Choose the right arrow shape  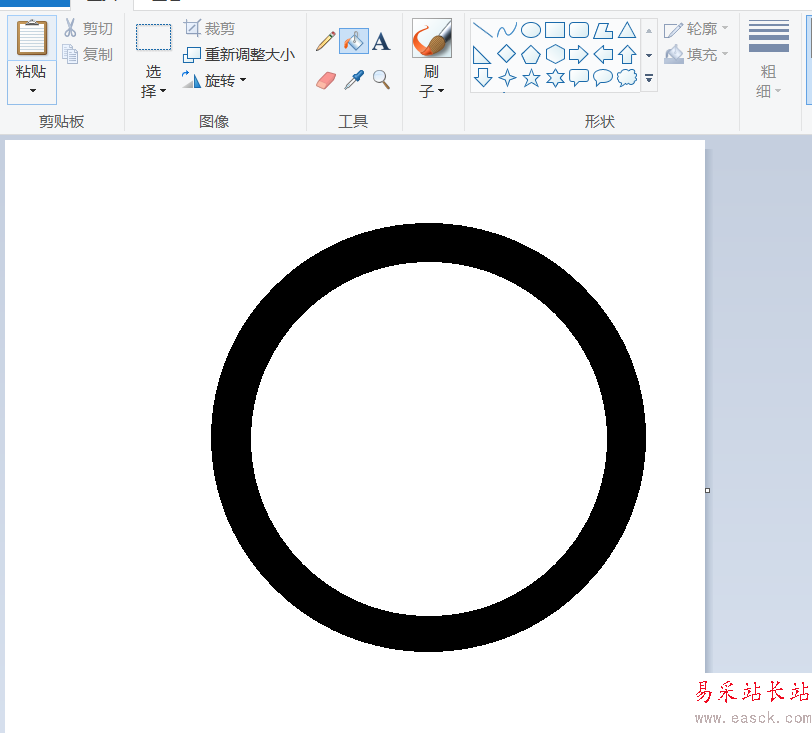[x=578, y=54]
